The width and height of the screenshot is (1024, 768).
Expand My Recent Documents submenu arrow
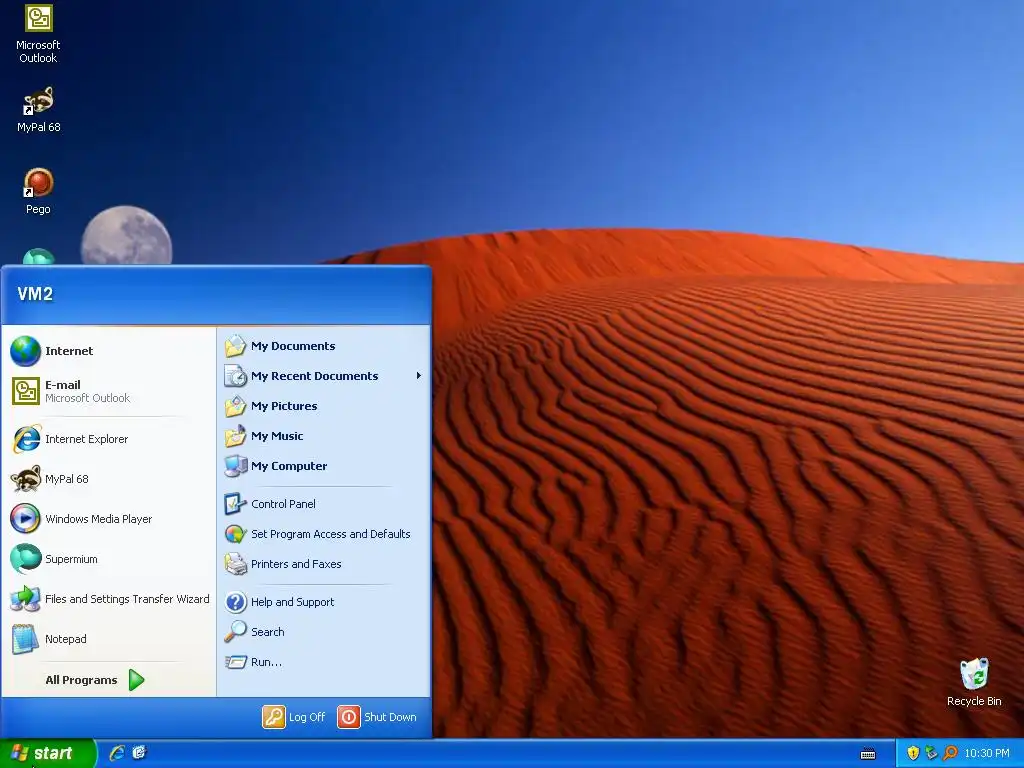[419, 376]
